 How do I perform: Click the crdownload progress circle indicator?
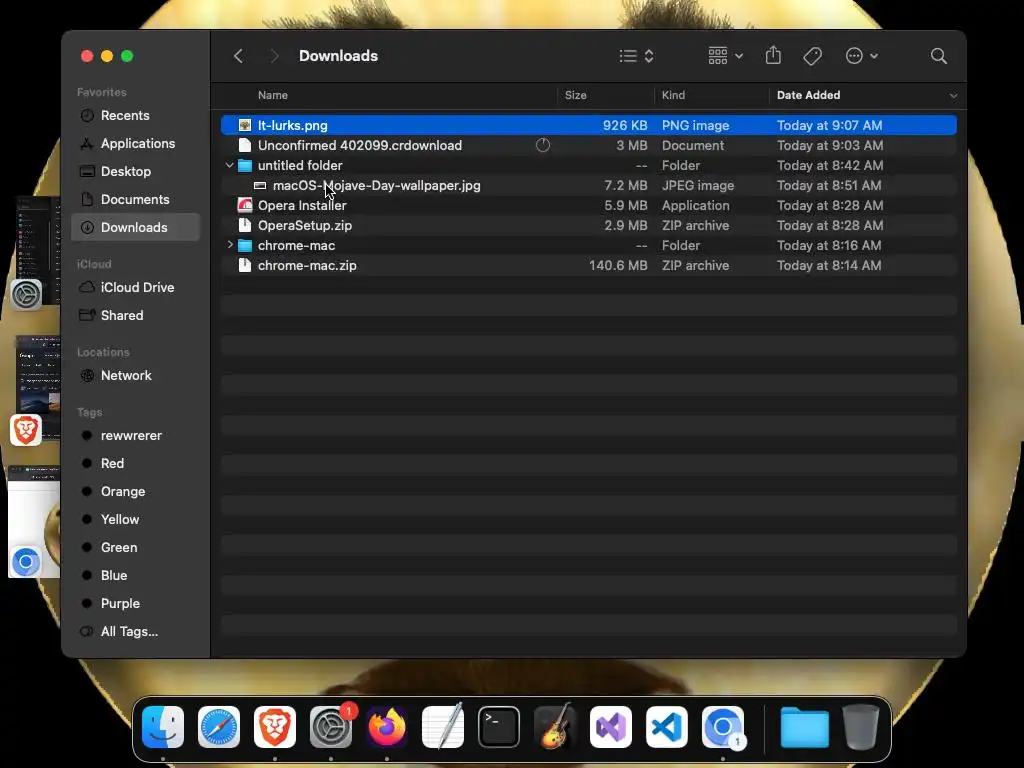click(x=543, y=146)
